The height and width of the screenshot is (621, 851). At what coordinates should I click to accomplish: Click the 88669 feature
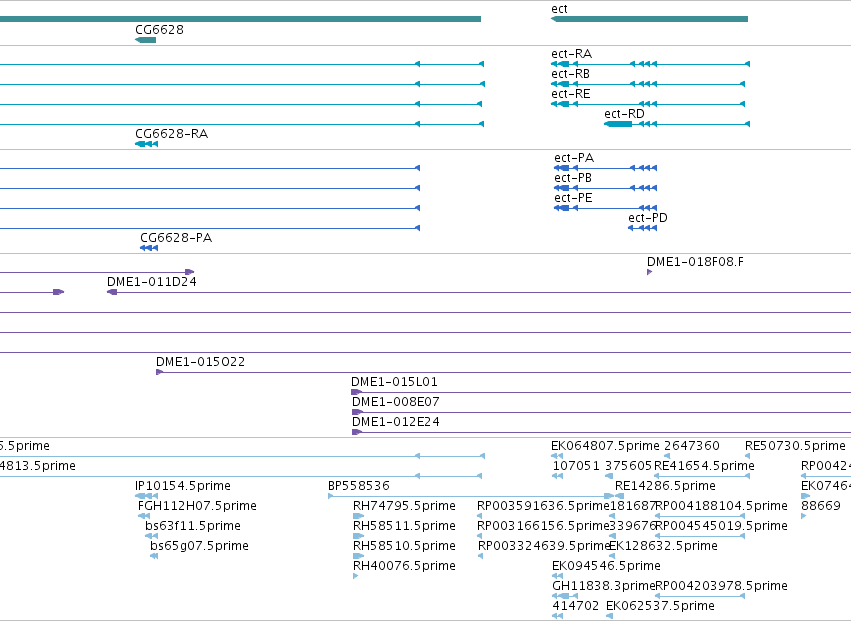pos(804,516)
